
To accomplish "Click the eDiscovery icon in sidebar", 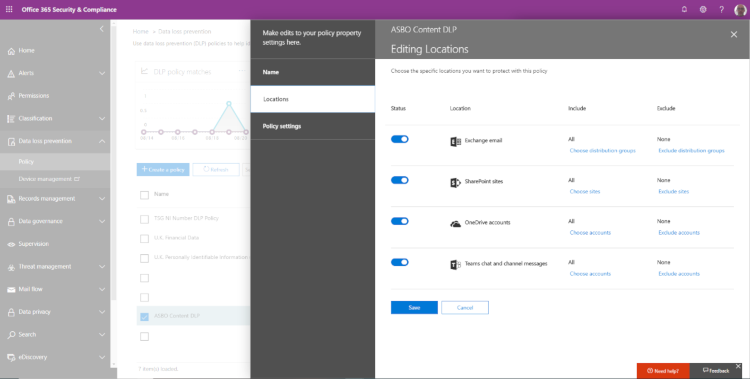I will point(11,357).
